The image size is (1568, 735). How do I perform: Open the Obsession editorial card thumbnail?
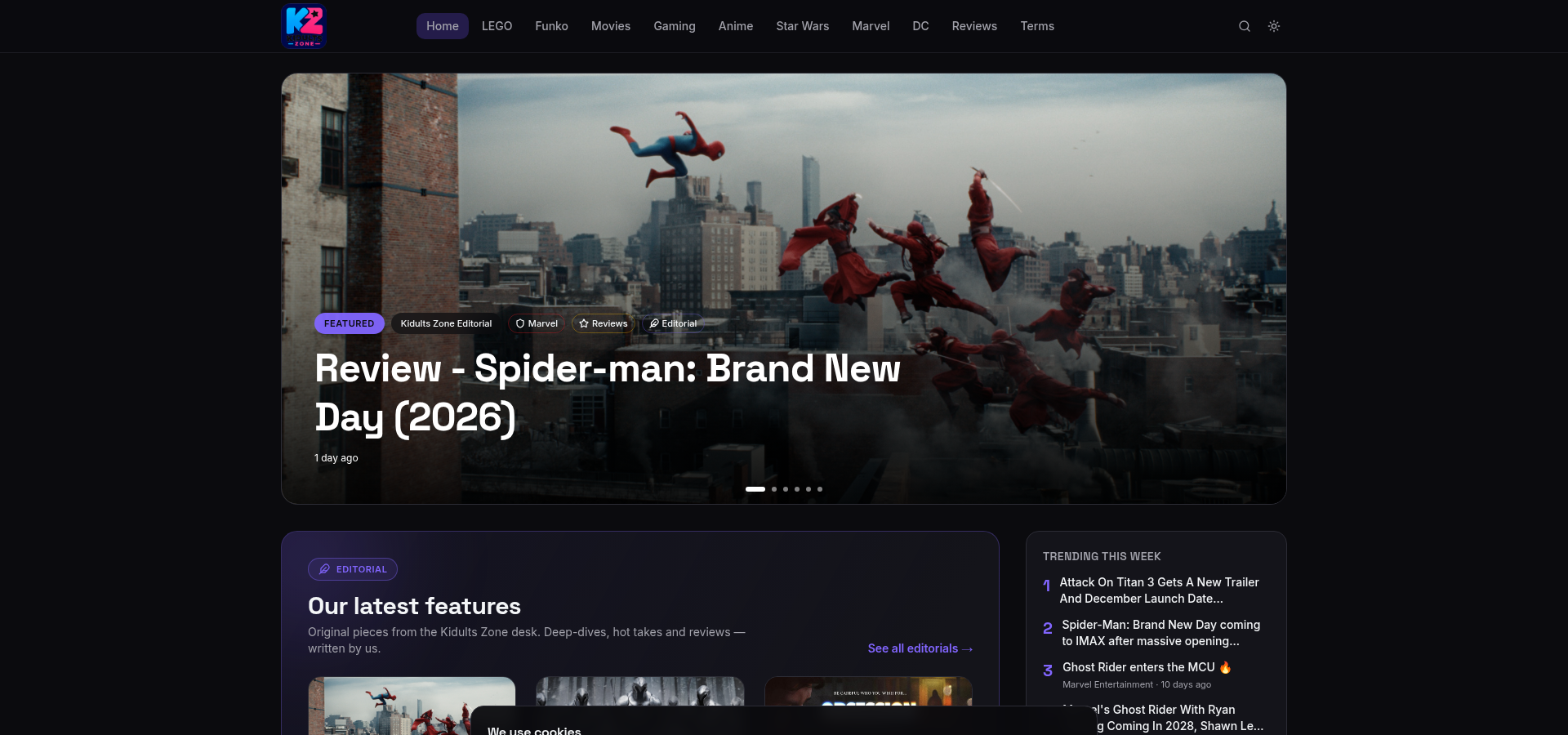click(869, 691)
